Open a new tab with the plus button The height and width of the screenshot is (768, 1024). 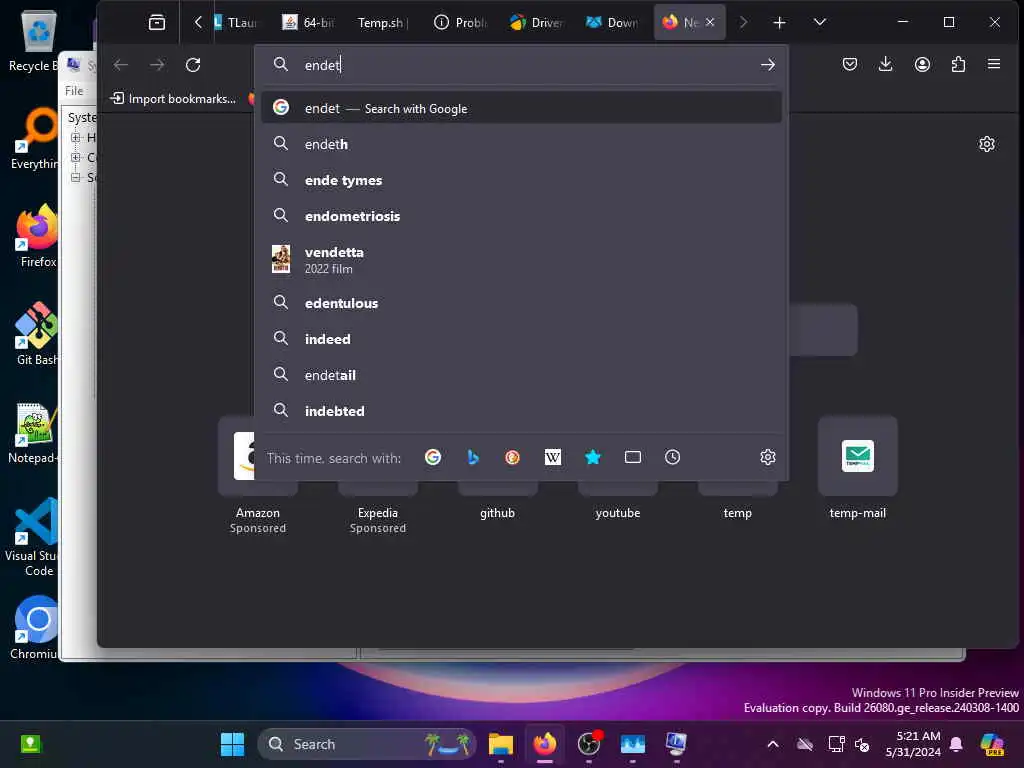pyautogui.click(x=779, y=23)
